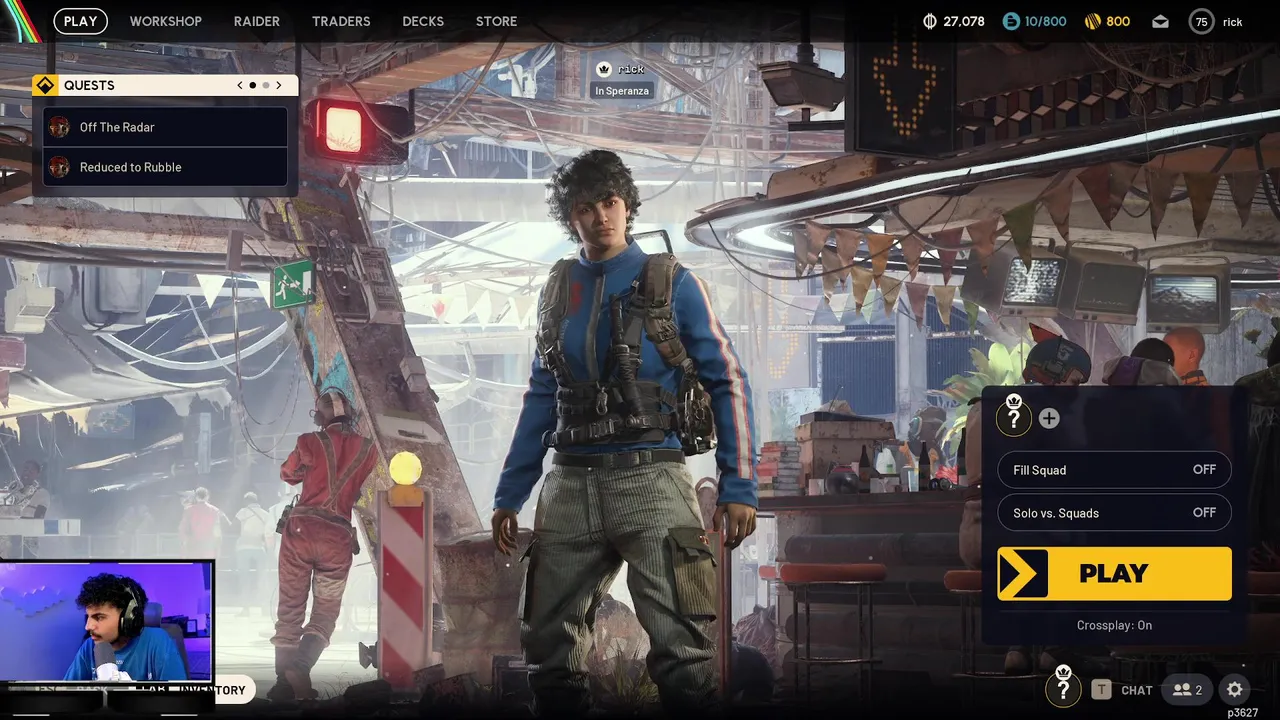1280x720 pixels.
Task: Click the Off The Radar quest icon
Action: [x=59, y=127]
